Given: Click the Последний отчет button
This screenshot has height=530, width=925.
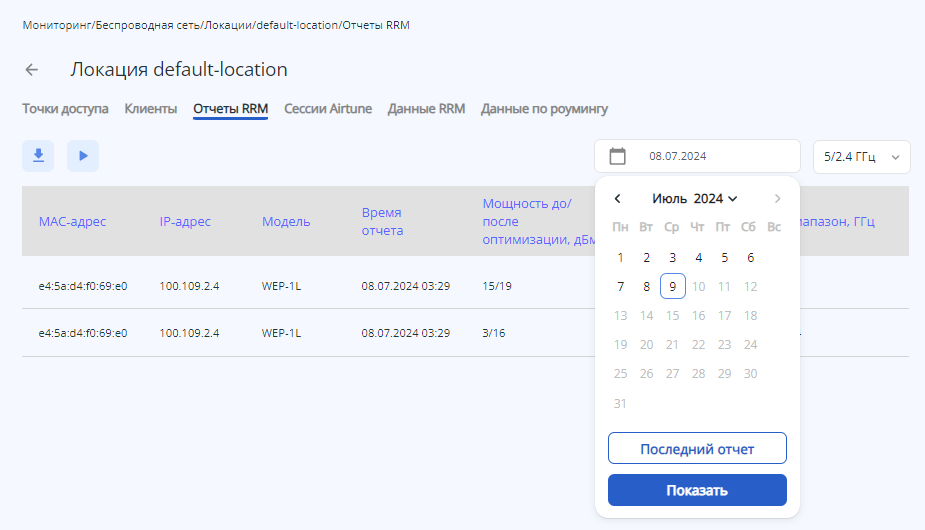Looking at the screenshot, I should (x=697, y=449).
